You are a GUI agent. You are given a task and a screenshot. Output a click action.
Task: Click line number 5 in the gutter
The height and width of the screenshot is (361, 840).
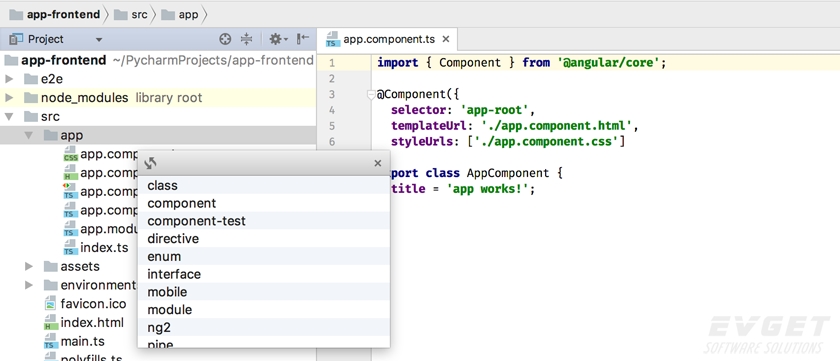[332, 126]
